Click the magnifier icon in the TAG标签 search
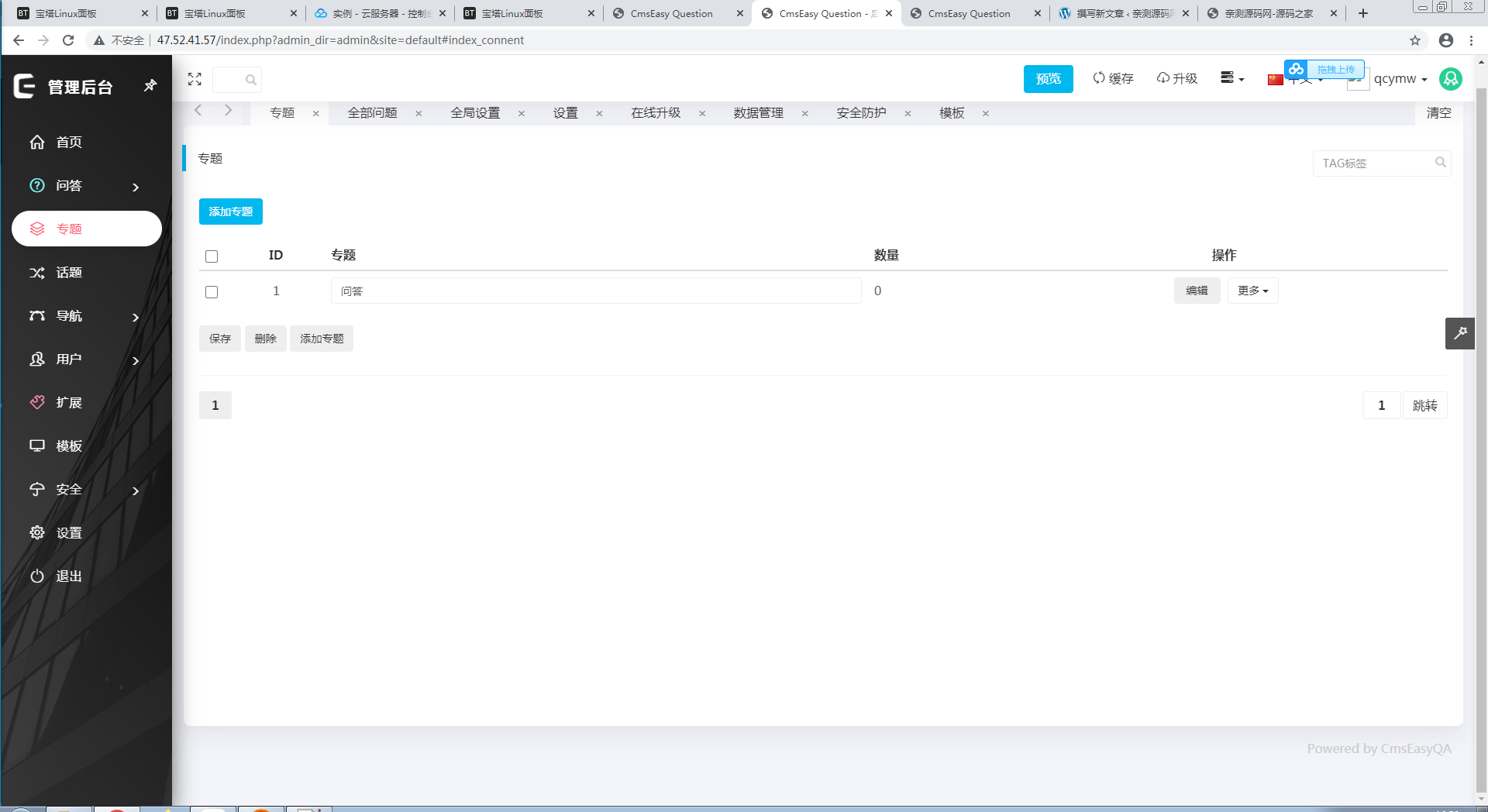The height and width of the screenshot is (812, 1488). (x=1441, y=163)
